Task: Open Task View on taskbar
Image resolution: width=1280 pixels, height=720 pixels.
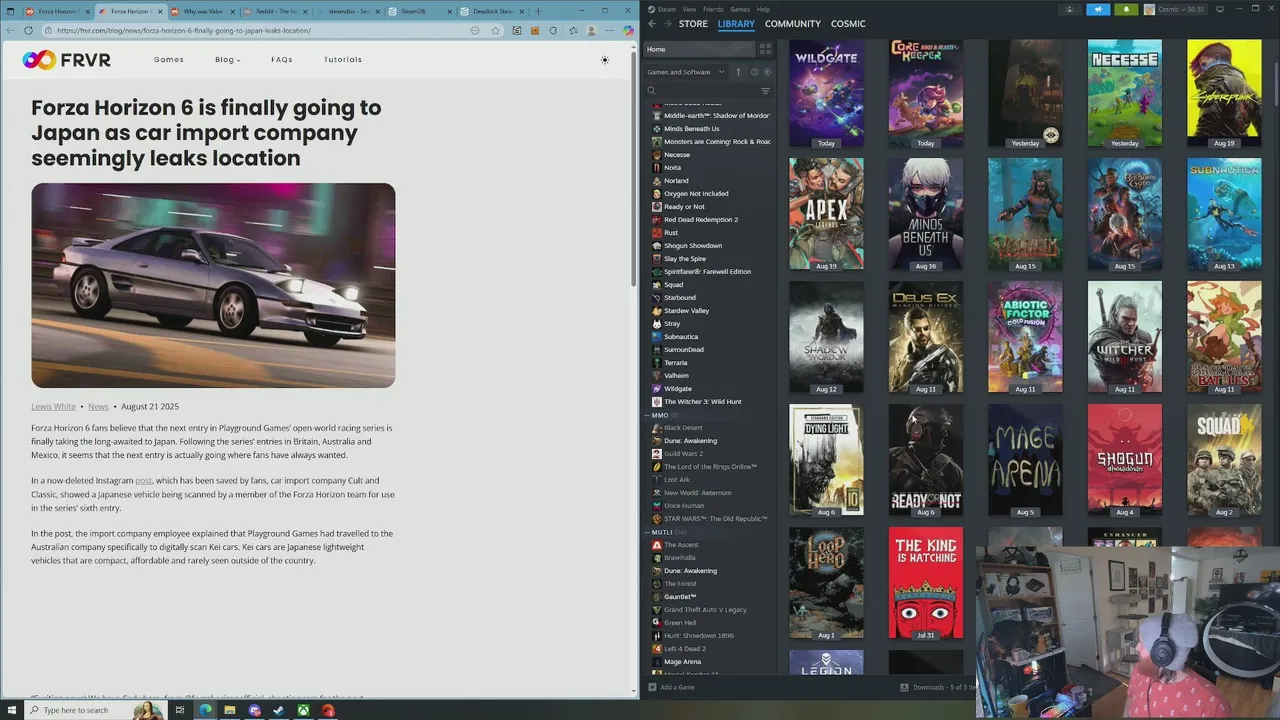Action: (x=180, y=710)
